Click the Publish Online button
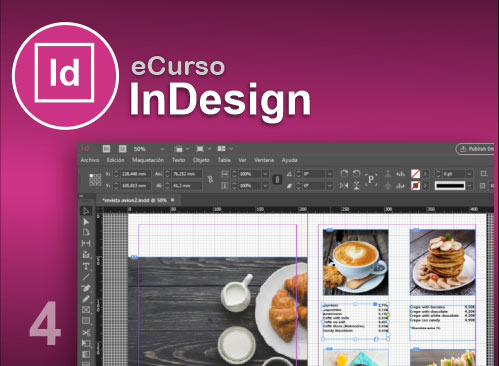 tap(476, 149)
